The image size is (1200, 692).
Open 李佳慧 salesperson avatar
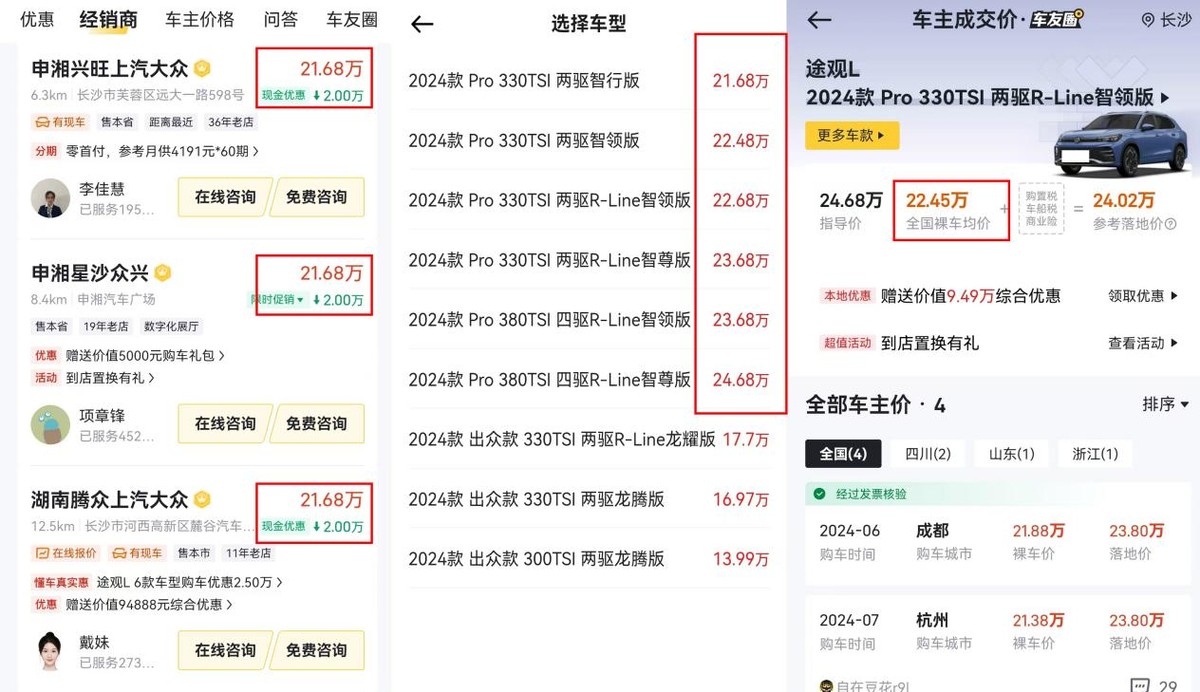click(50, 198)
